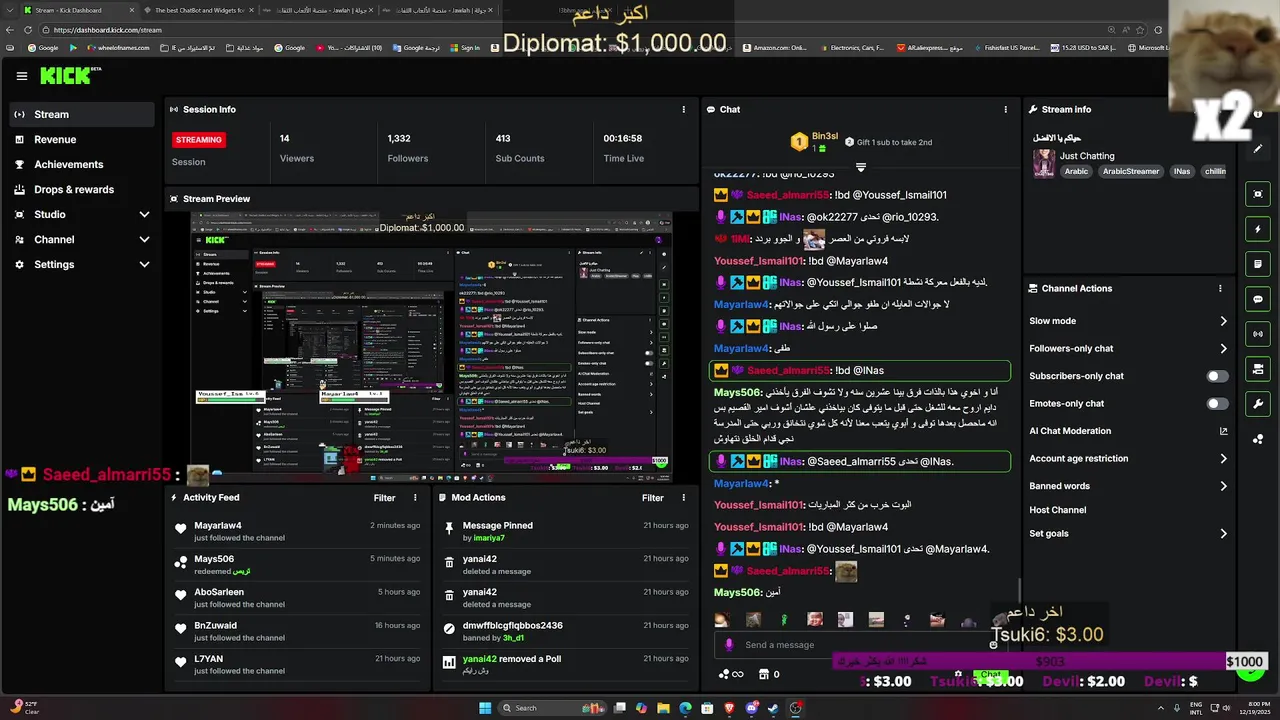The image size is (1280, 720).
Task: Click the lightning bolt icon in right sidebar
Action: tap(1258, 229)
